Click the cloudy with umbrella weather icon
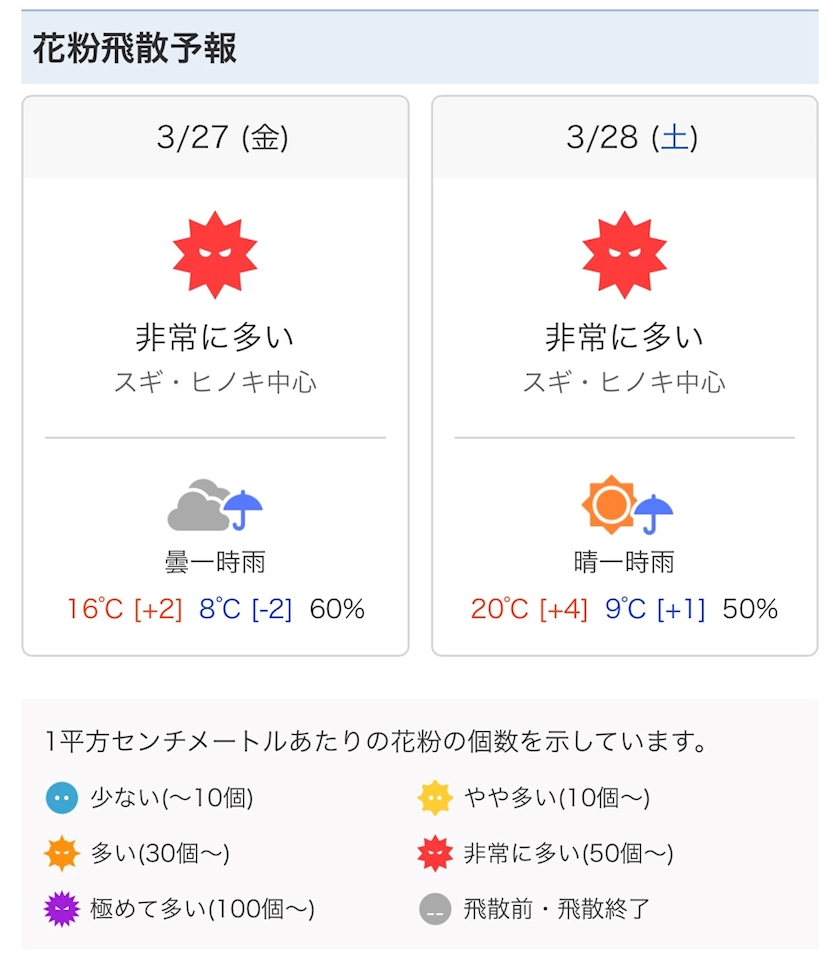The image size is (840, 961). [x=214, y=506]
